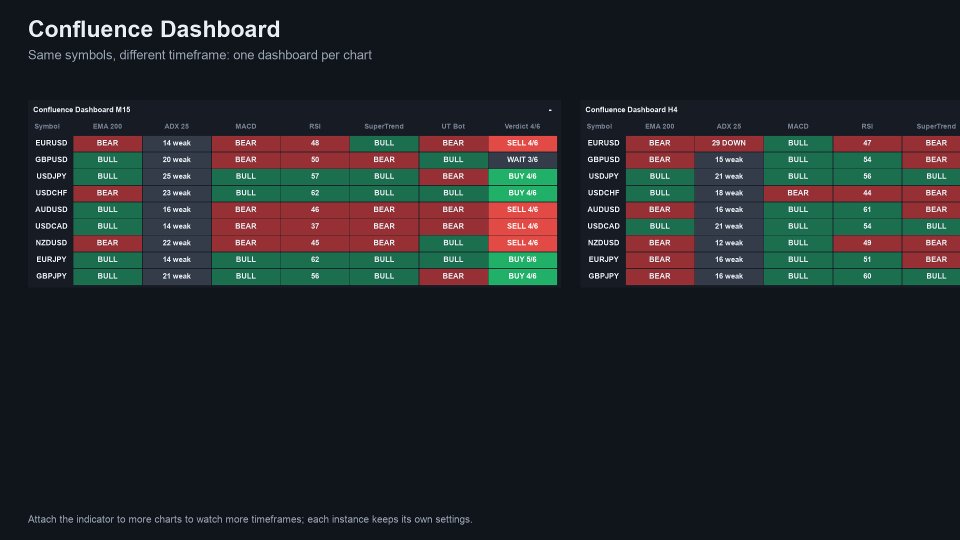Click RSI value 50 in M15 GBPUSD row
The image size is (960, 540).
pyautogui.click(x=315, y=159)
